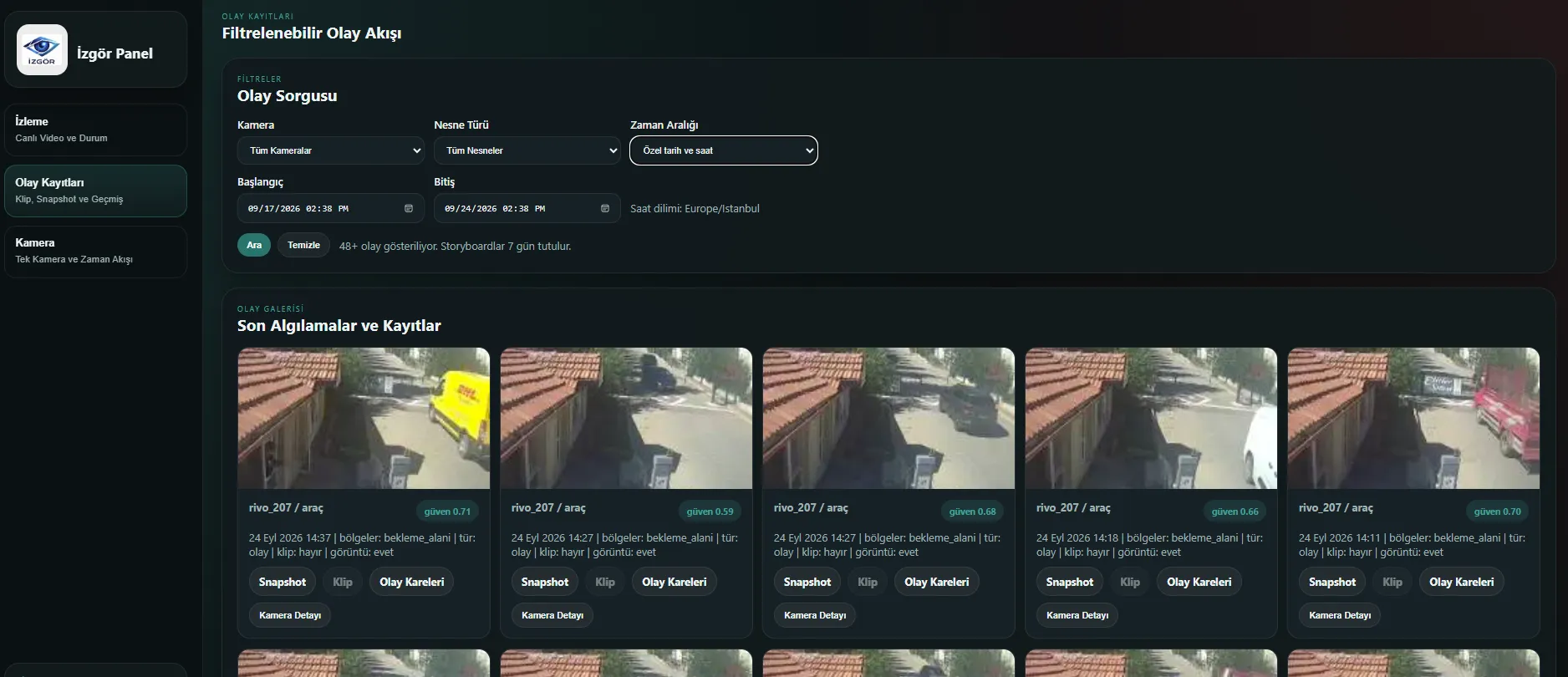Click the güven 0.66 confidence badge
The height and width of the screenshot is (677, 1568).
click(x=1235, y=512)
